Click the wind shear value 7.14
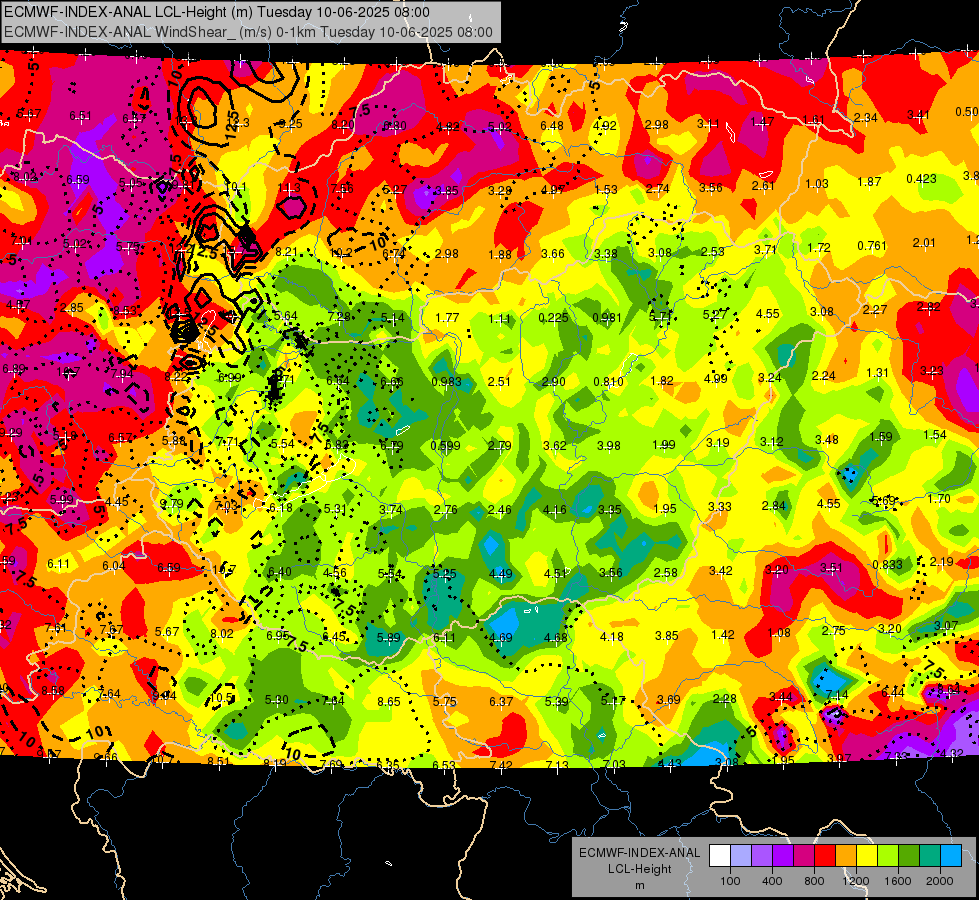Screen dimensions: 979x900 tap(837, 695)
